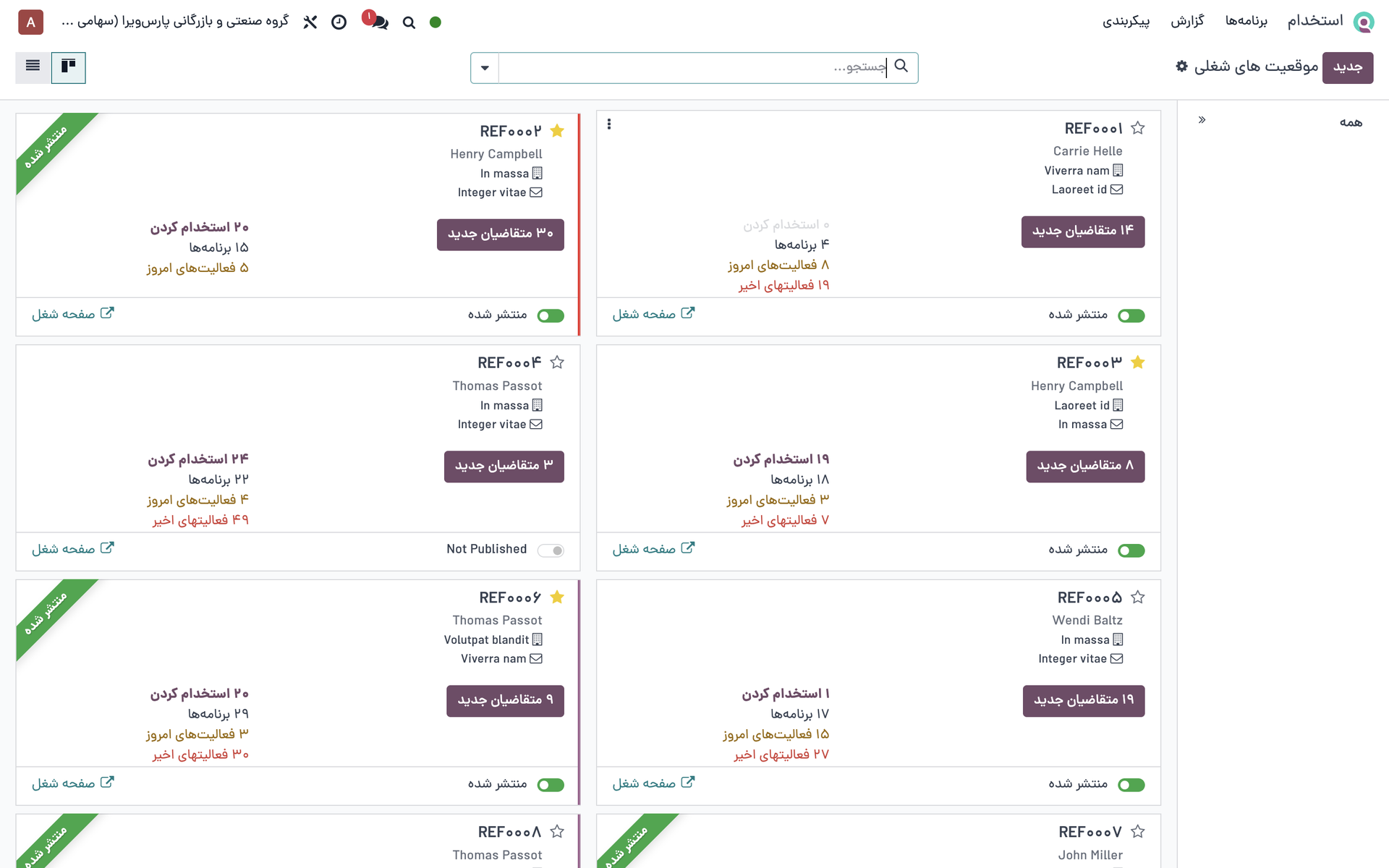Star the REF0001 job card
Image resolution: width=1389 pixels, height=868 pixels.
click(1137, 128)
